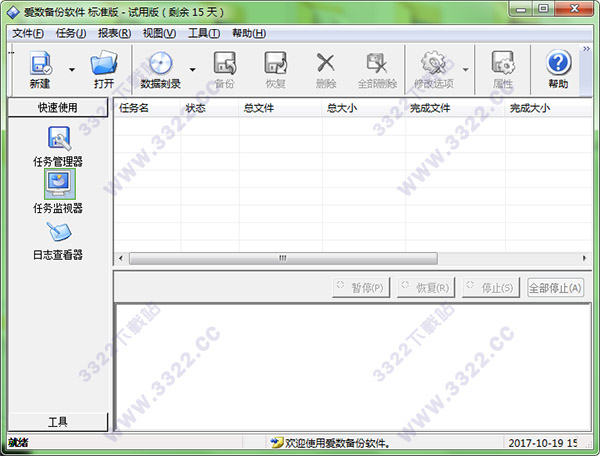Click the 备份 (Backup) toolbar icon
Image resolution: width=600 pixels, height=456 pixels.
tap(225, 63)
